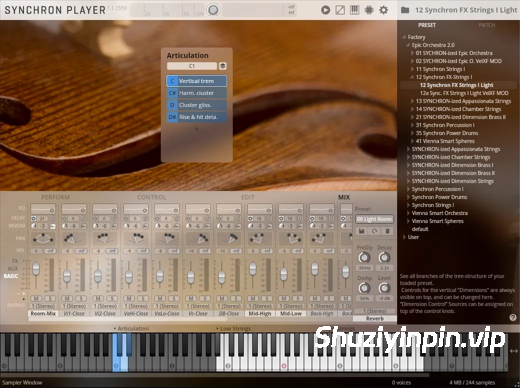Image resolution: width=520 pixels, height=388 pixels.
Task: Click the stack icon next to the C1 field
Action: point(223,66)
